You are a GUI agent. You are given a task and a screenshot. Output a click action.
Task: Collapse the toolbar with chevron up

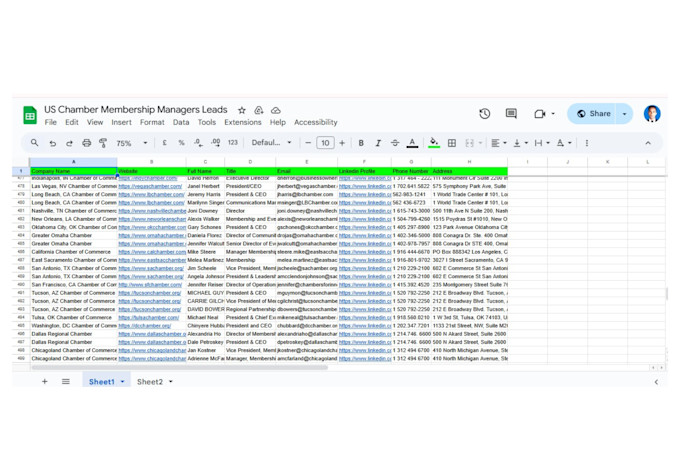(x=648, y=143)
